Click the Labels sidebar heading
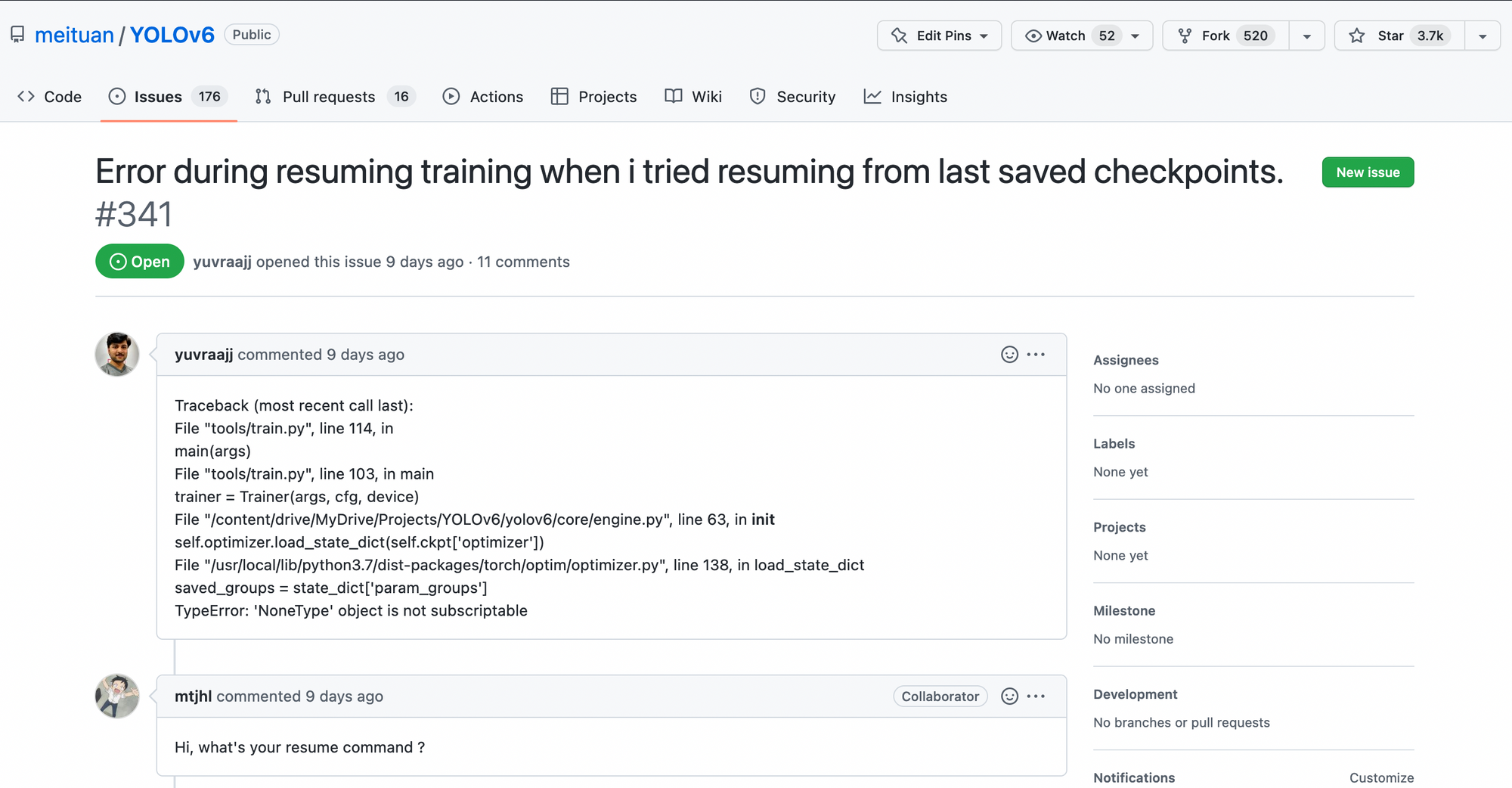This screenshot has width=1512, height=788. [1114, 444]
